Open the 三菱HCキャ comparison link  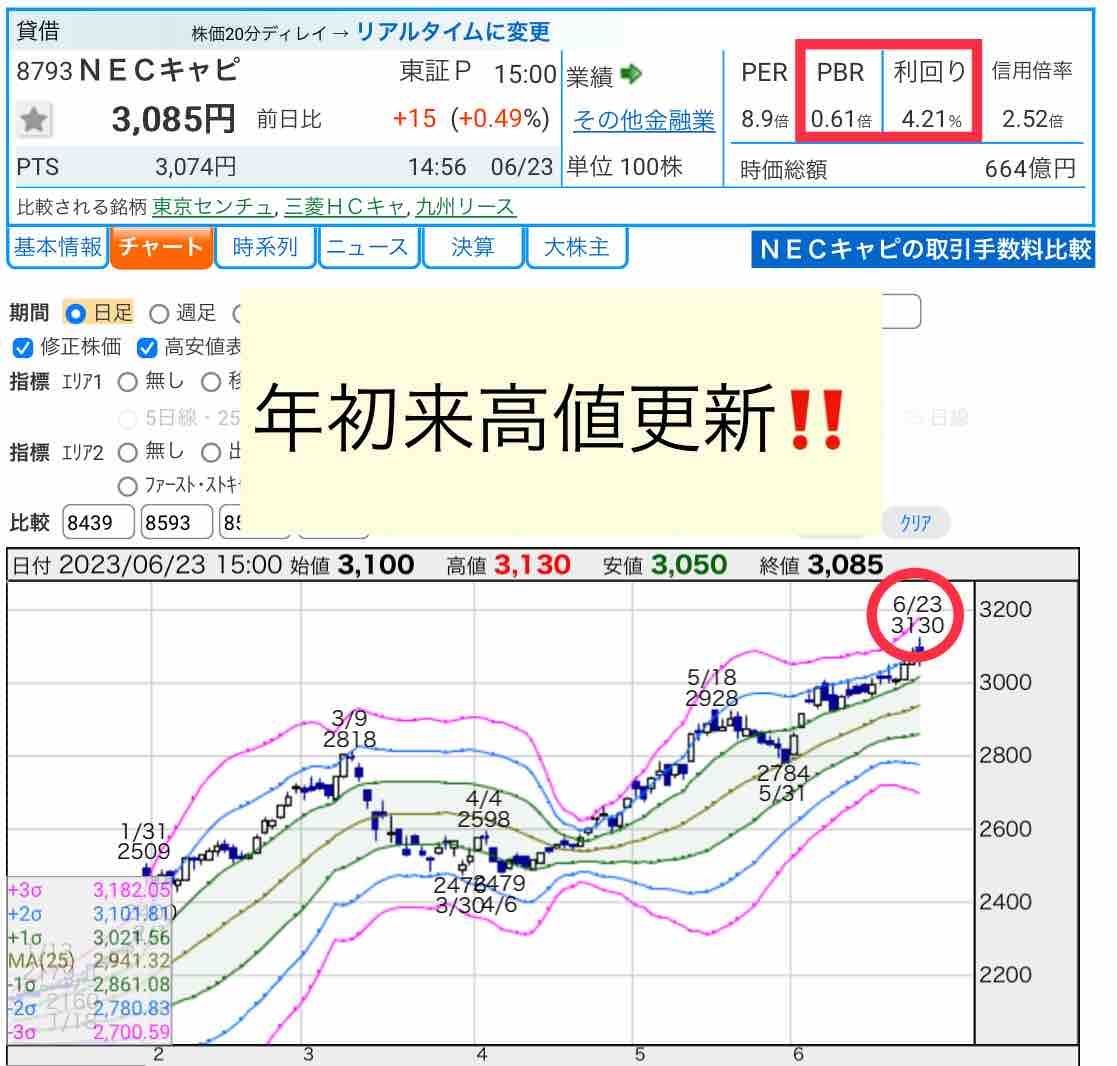click(x=345, y=207)
